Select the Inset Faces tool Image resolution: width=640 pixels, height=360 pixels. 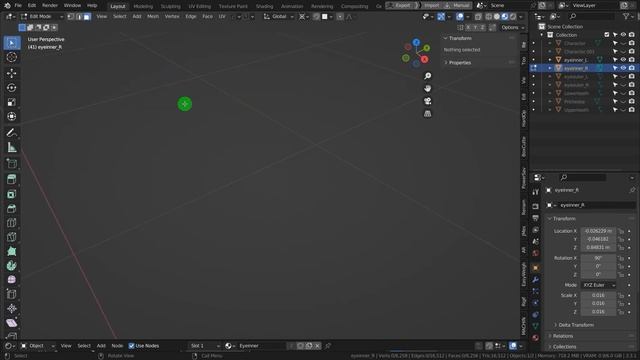(x=12, y=194)
